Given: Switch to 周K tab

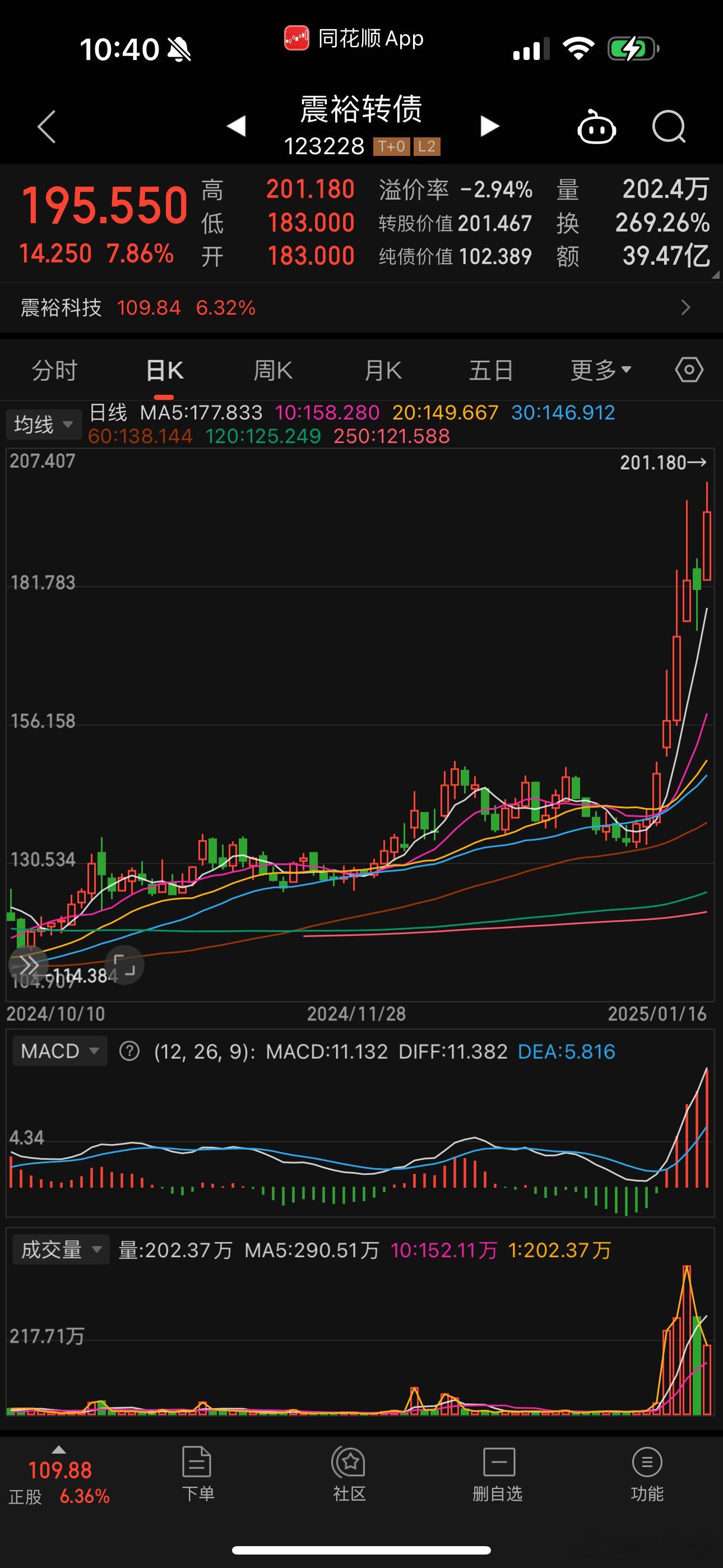Looking at the screenshot, I should (x=274, y=370).
